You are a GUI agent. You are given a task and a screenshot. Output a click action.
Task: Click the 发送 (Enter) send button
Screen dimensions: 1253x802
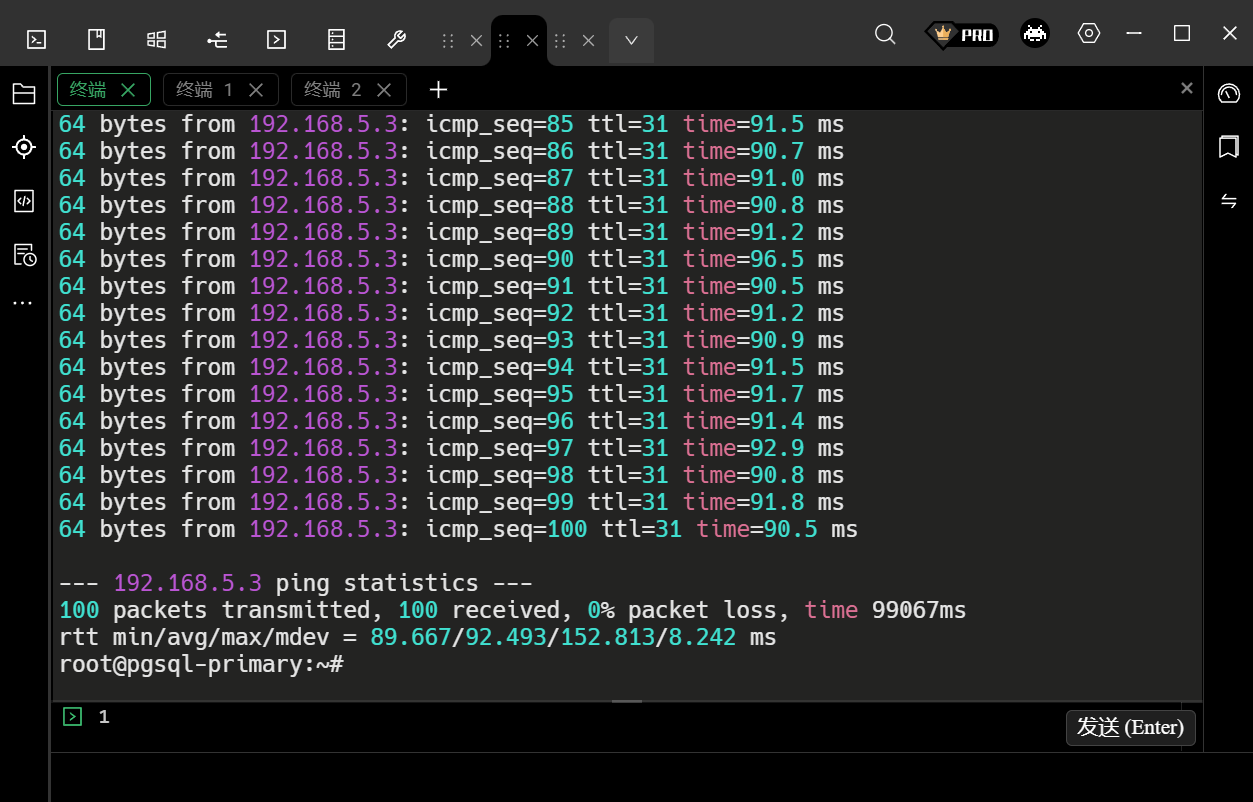[1130, 727]
